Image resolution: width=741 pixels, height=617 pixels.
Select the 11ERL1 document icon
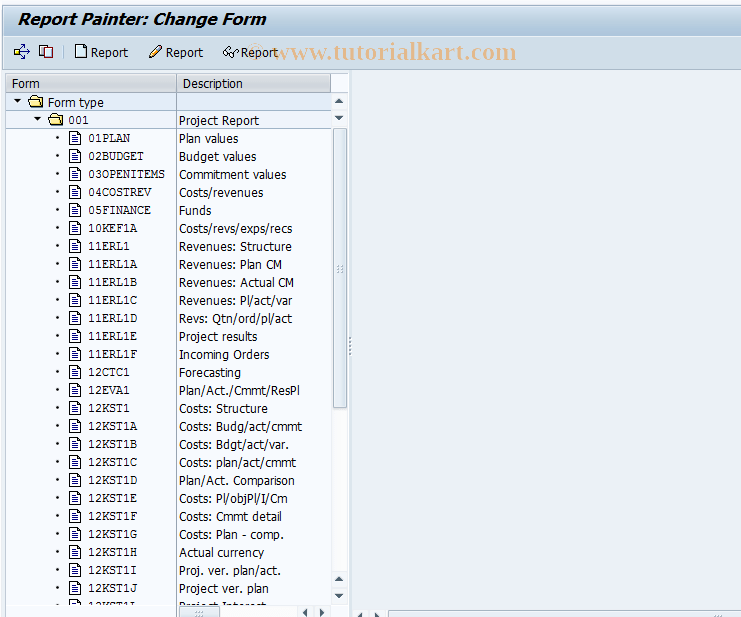pyautogui.click(x=75, y=246)
